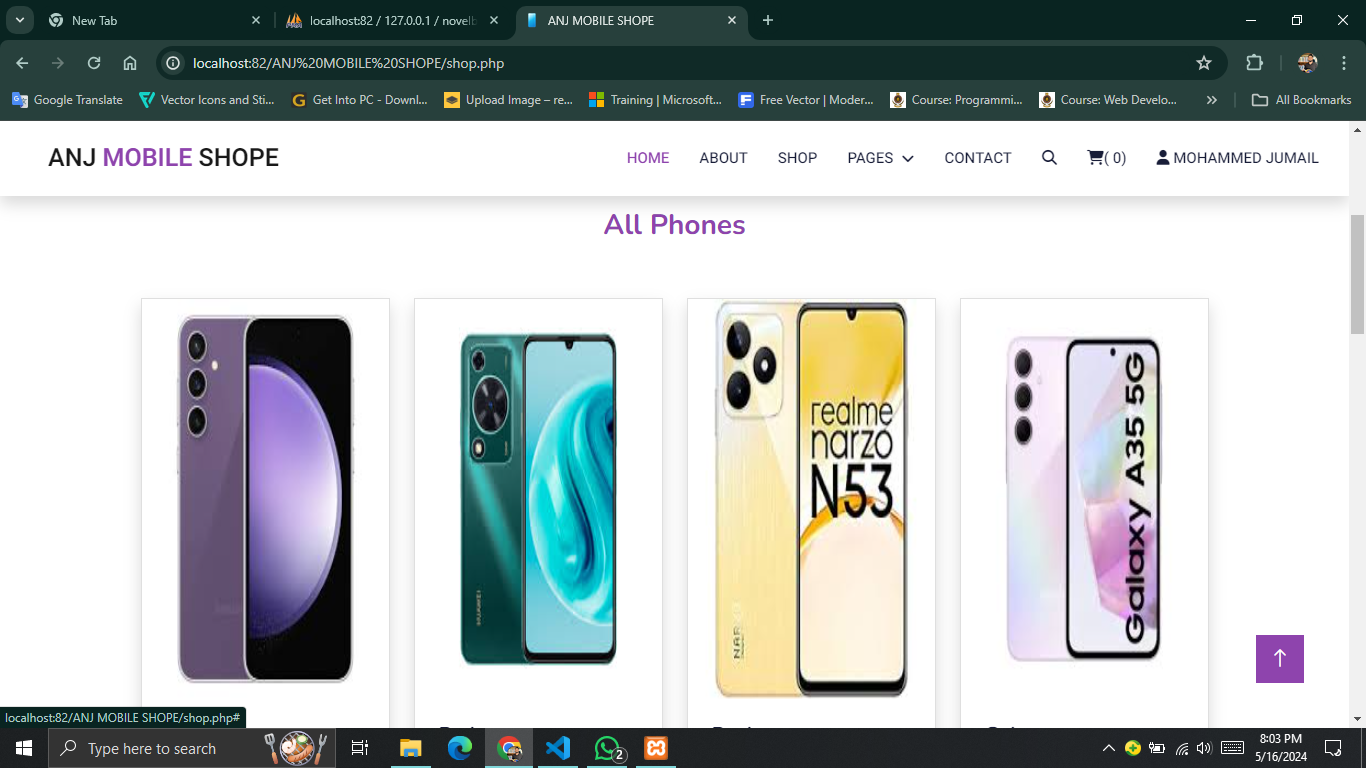
Task: Open the notifications center icon
Action: pyautogui.click(x=1333, y=748)
